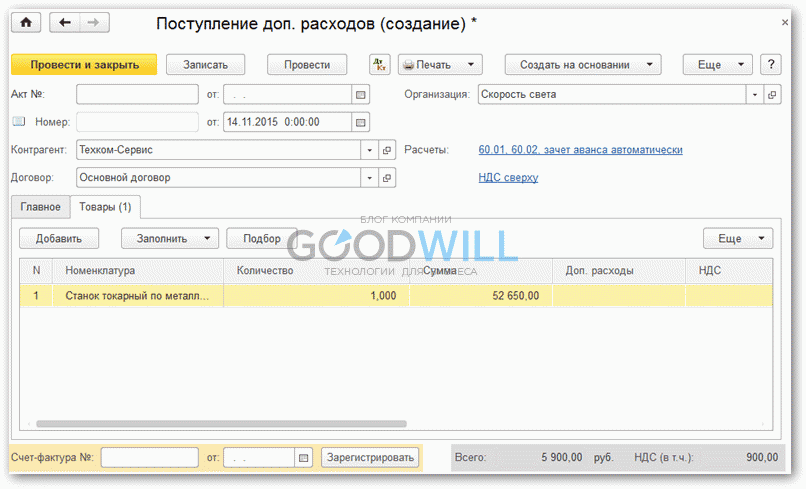Expand the Контрагент dropdown list
This screenshot has height=489, width=806.
[x=369, y=150]
